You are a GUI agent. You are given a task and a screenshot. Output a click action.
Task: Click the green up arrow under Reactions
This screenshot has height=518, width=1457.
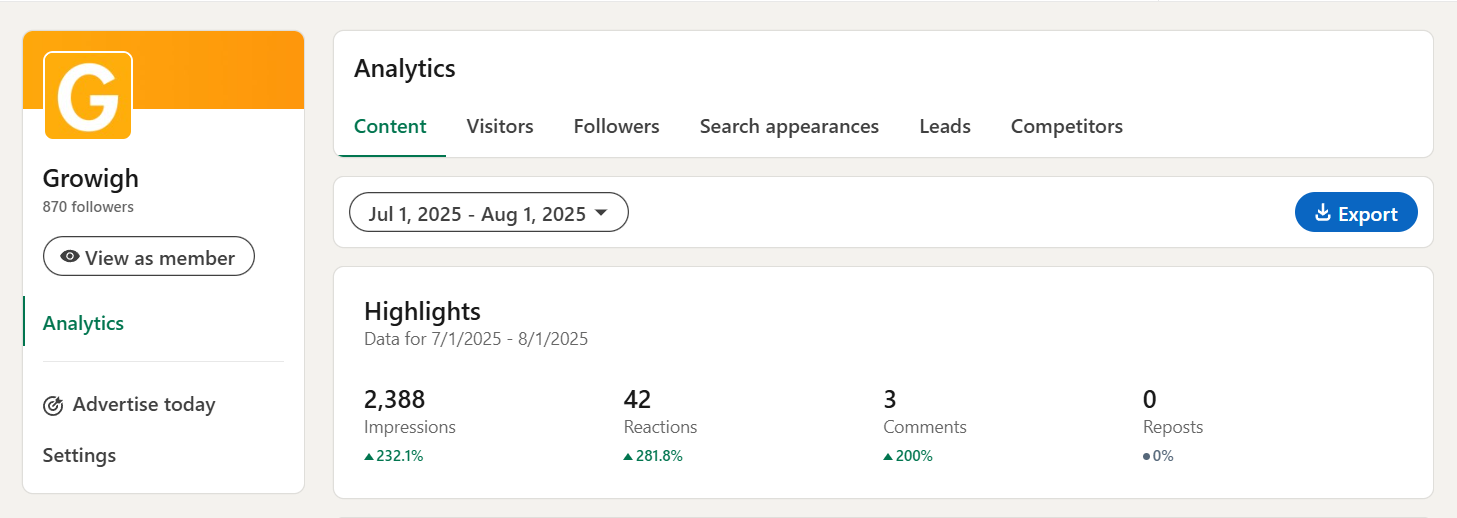pyautogui.click(x=628, y=456)
